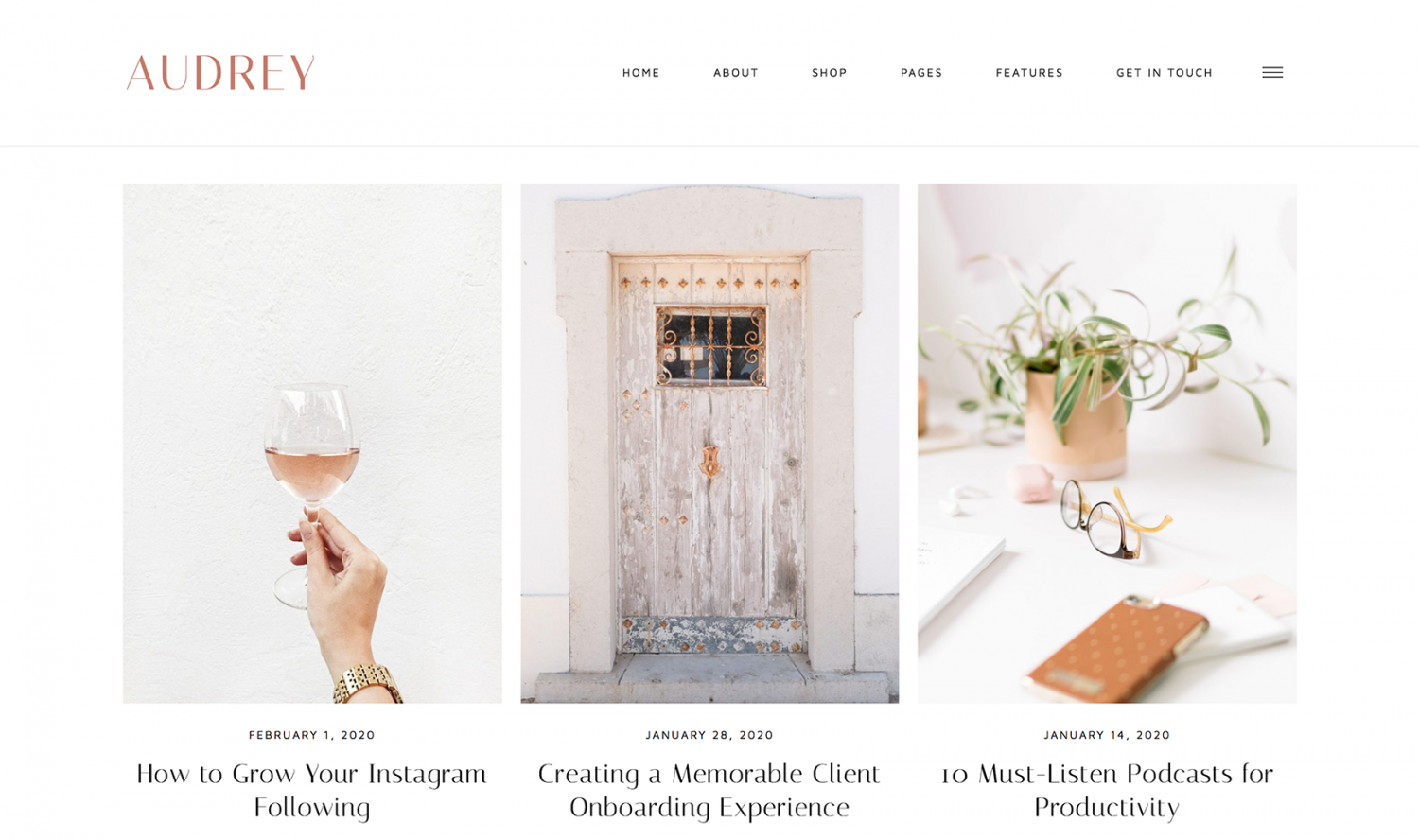Screen dimensions: 1419x840
Task: Select SHOP in the navigation
Action: click(830, 73)
